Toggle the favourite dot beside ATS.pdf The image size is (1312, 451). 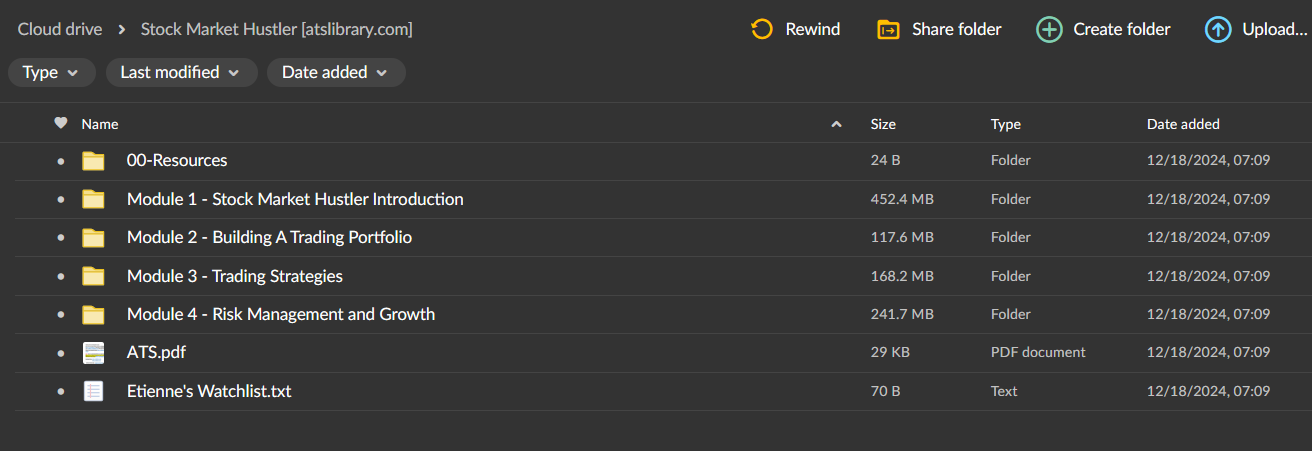(61, 352)
